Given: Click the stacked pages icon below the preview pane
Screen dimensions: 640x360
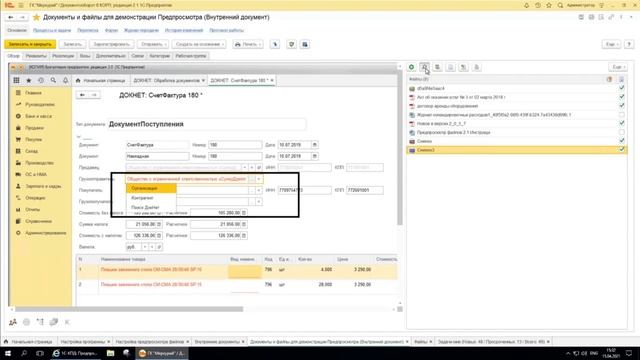Looking at the screenshot, I should [x=53, y=322].
